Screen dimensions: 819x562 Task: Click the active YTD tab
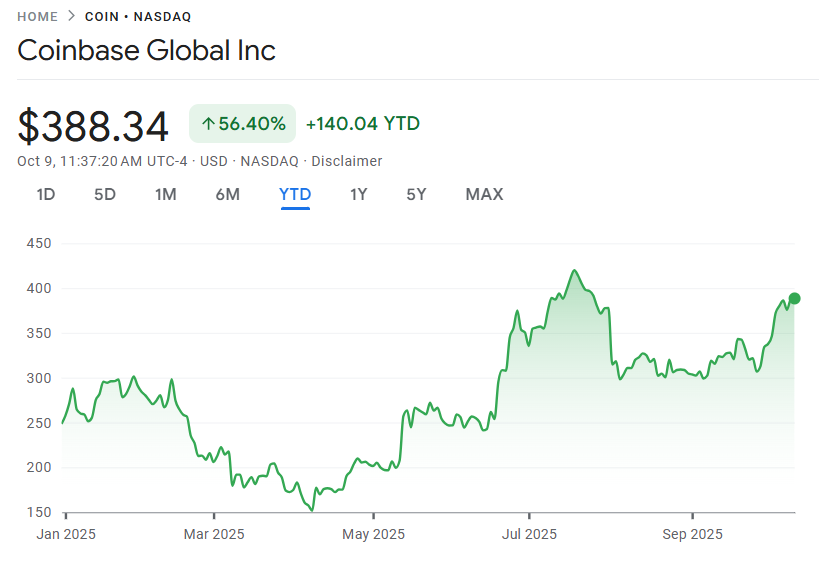click(295, 194)
